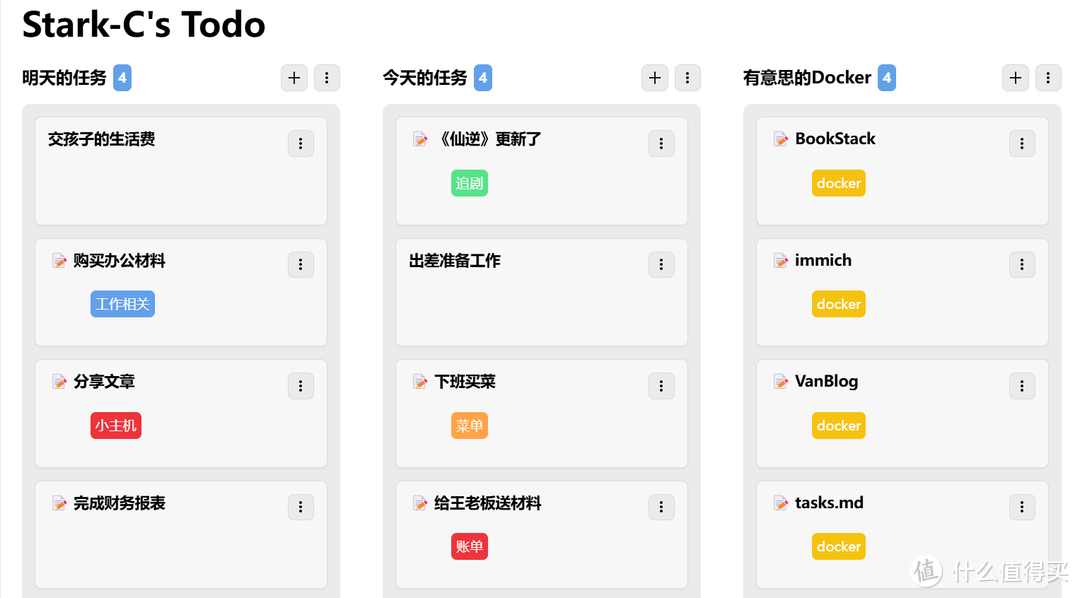The width and height of the screenshot is (1080, 598).
Task: Open the 有意思的Docker column options menu
Action: (1048, 78)
